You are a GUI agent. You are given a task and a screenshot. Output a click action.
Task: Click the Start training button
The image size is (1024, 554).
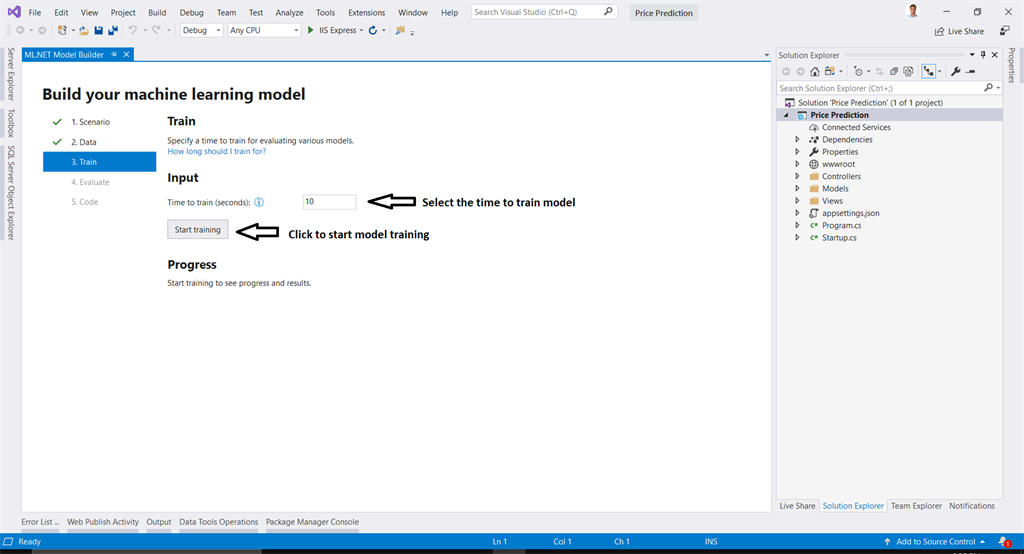[x=198, y=229]
